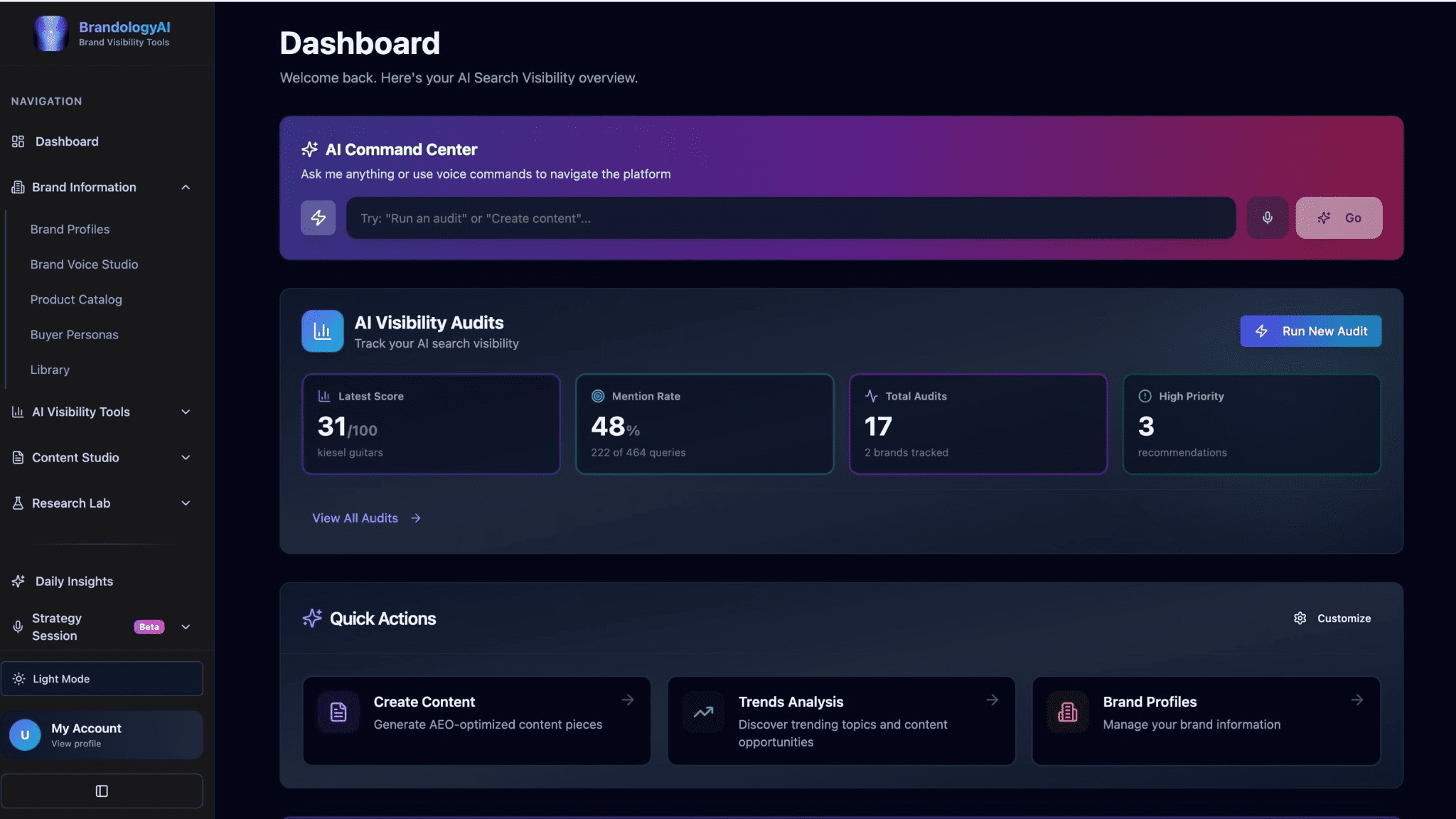Viewport: 1456px width, 819px height.
Task: Expand the Research Lab section
Action: [186, 503]
